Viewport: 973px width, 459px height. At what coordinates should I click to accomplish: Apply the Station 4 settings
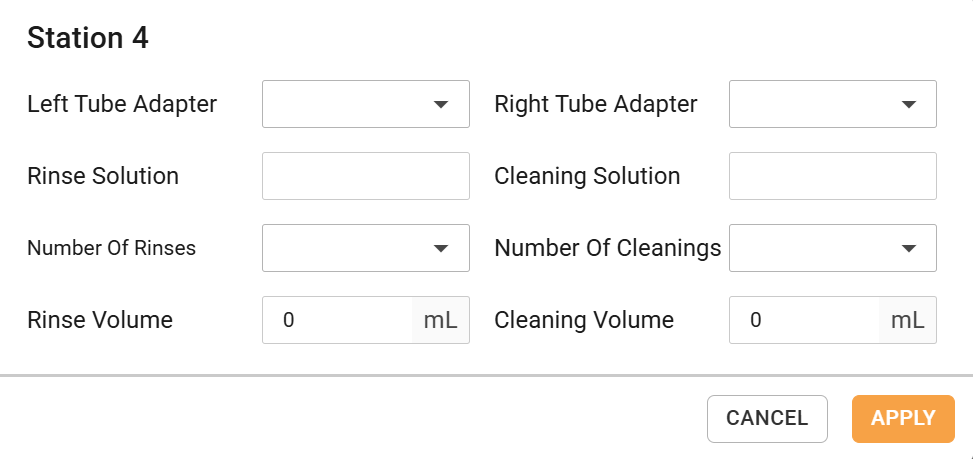(x=903, y=418)
